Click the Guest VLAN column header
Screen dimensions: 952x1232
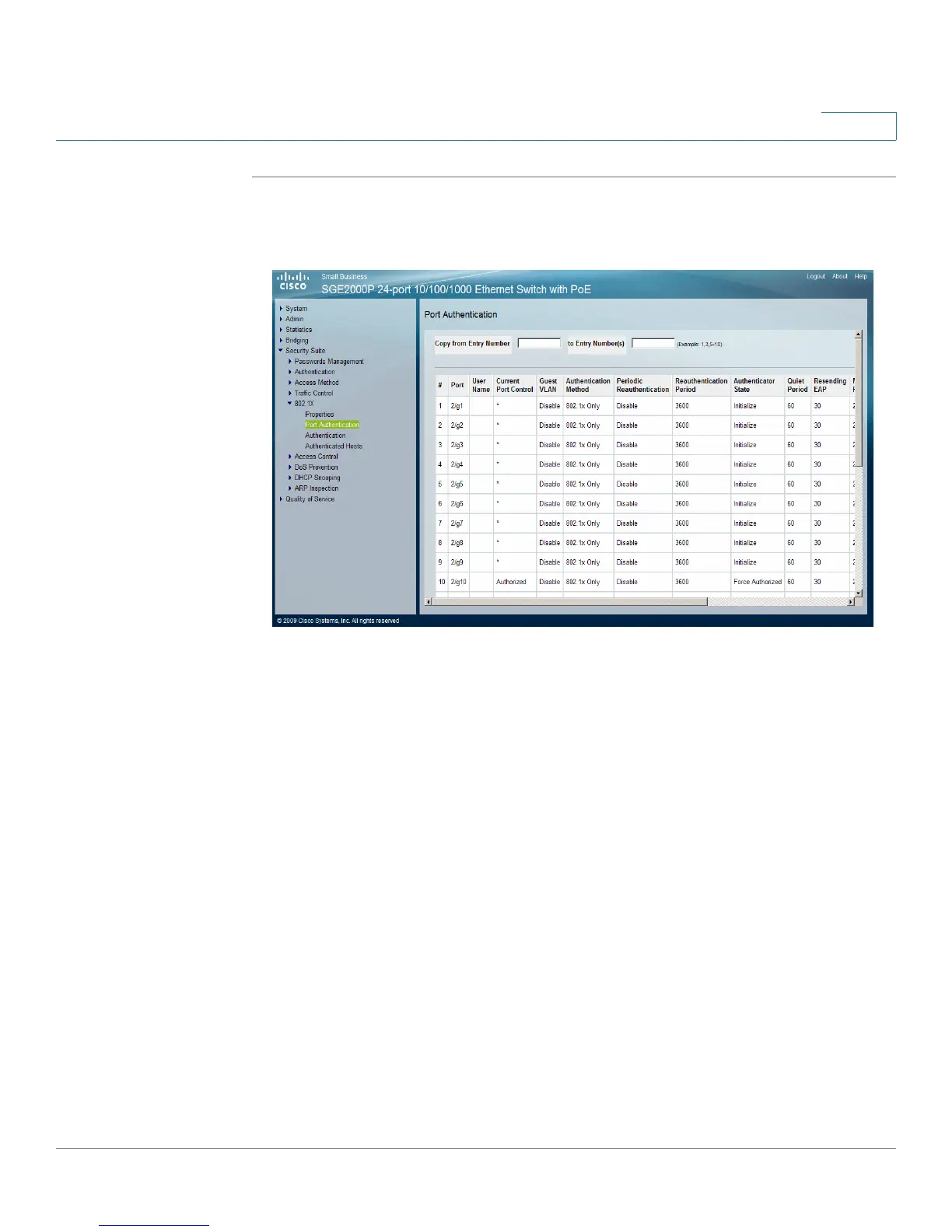pos(548,385)
